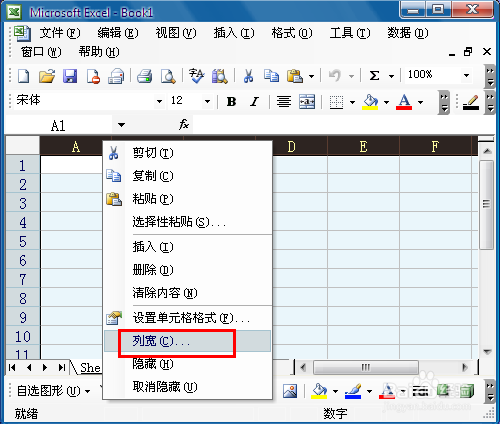Click the Paste clipboard icon in toolbar
This screenshot has height=424, width=500.
coord(295,76)
